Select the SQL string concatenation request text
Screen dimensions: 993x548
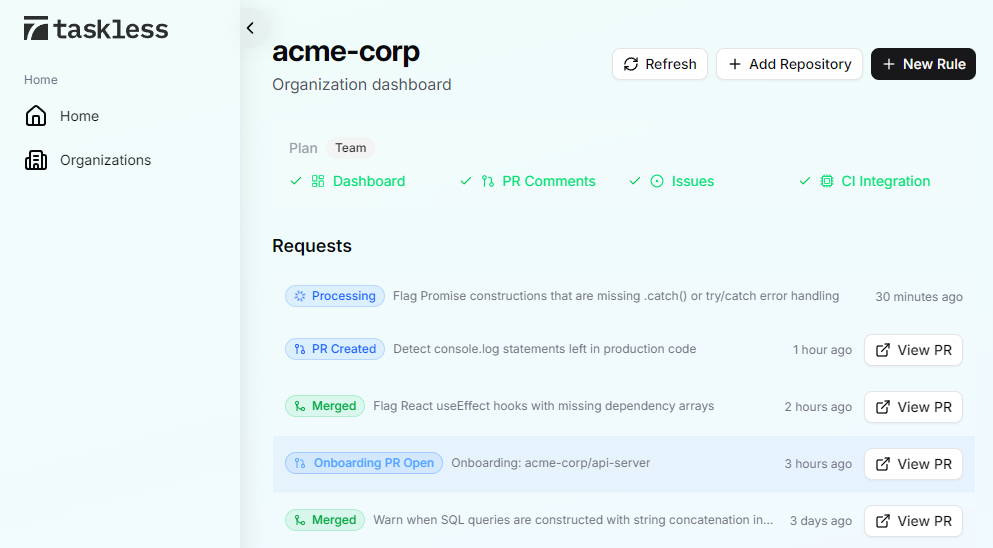[x=573, y=520]
